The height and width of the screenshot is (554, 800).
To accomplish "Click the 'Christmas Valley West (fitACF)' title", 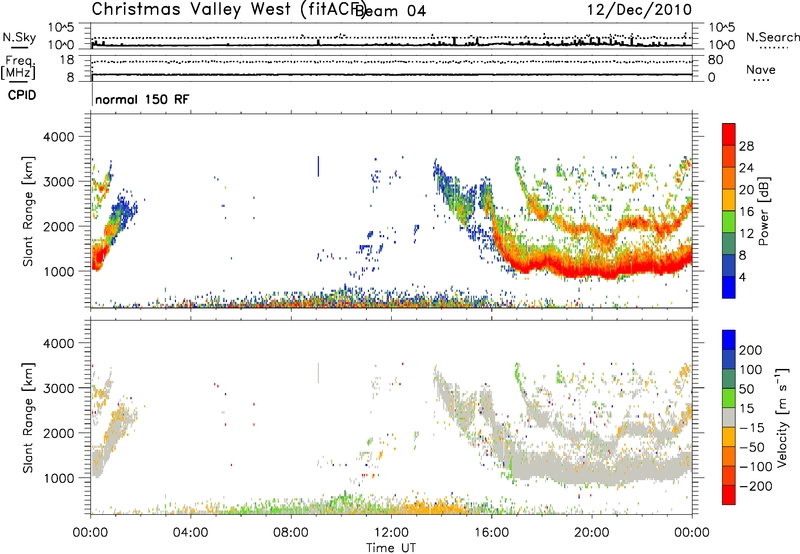I will (x=229, y=10).
